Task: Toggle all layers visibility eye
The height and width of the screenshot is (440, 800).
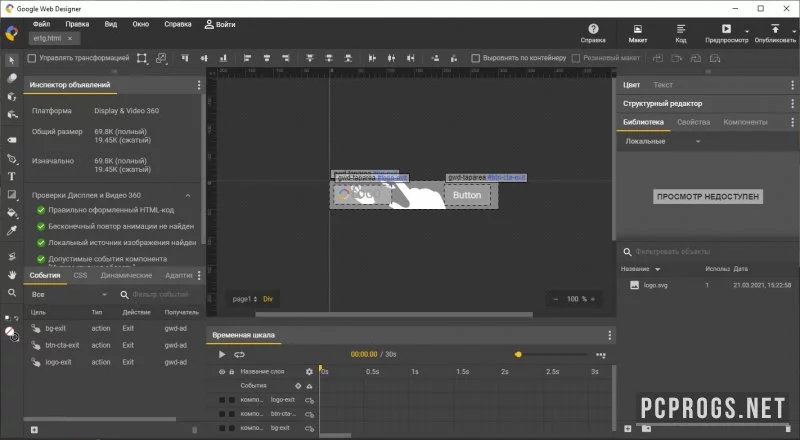Action: click(x=222, y=372)
